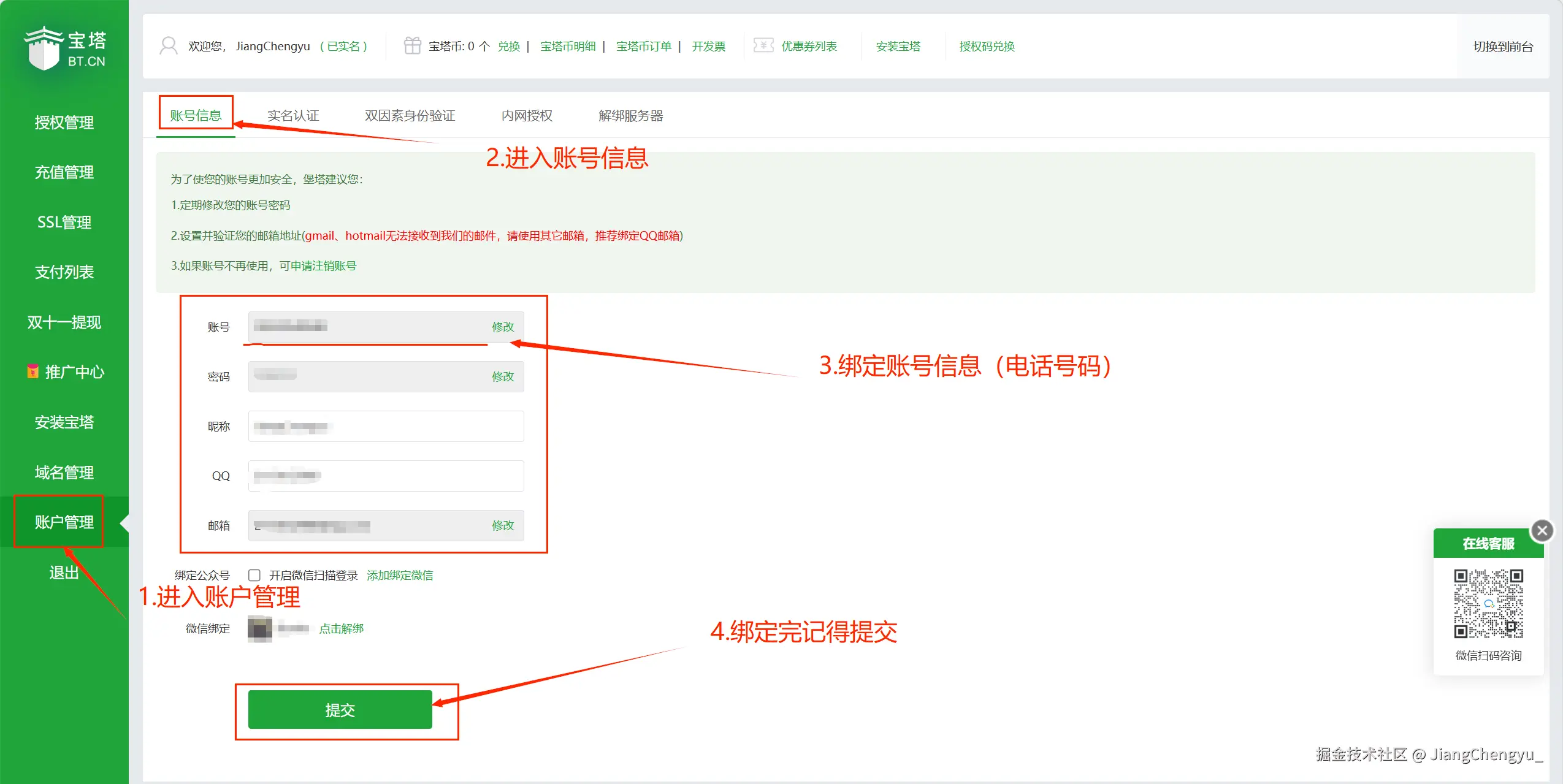Click 修改 next to the account field
The height and width of the screenshot is (784, 1563).
click(x=502, y=327)
